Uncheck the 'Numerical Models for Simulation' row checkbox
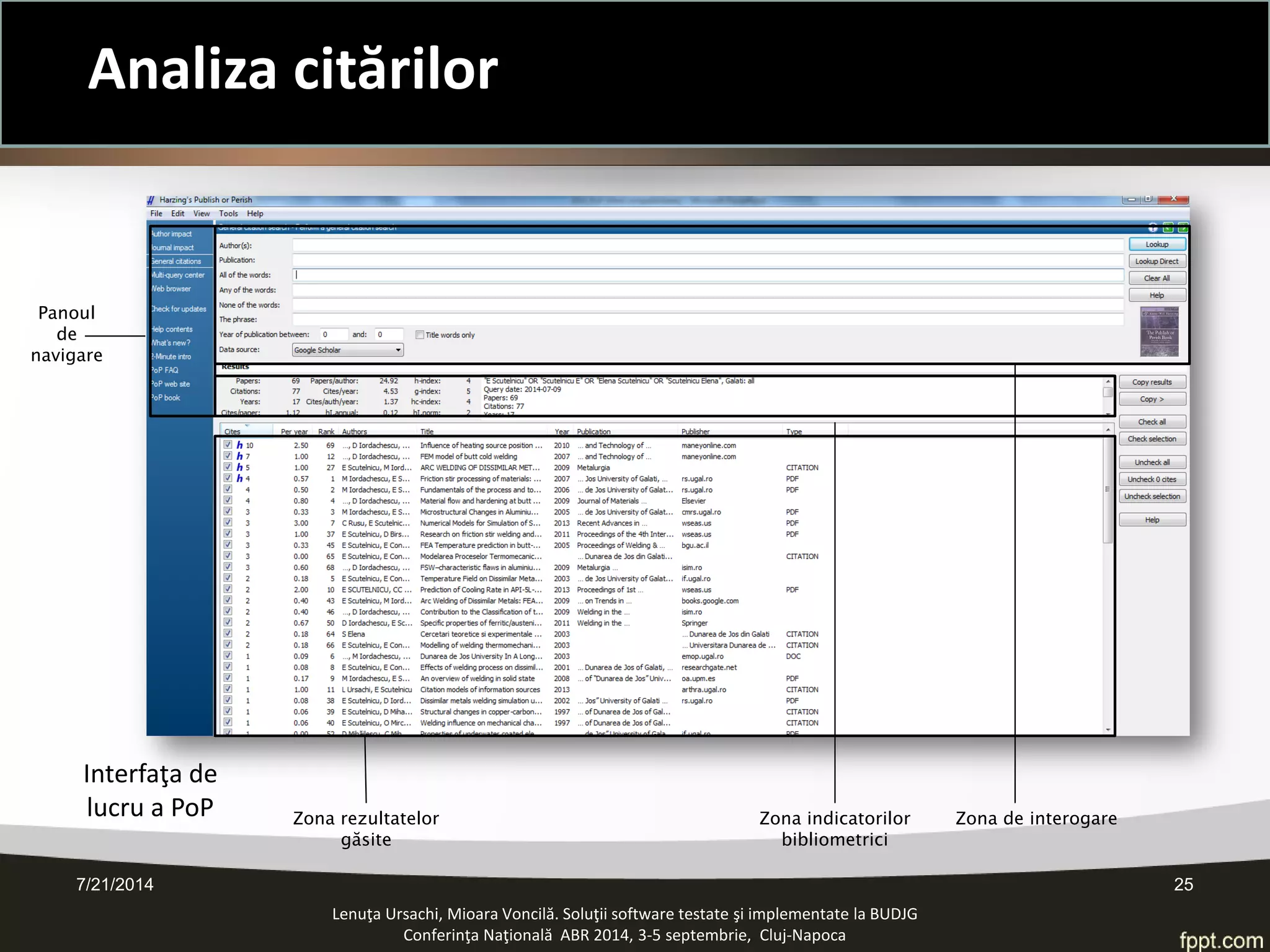1270x952 pixels. pyautogui.click(x=228, y=522)
